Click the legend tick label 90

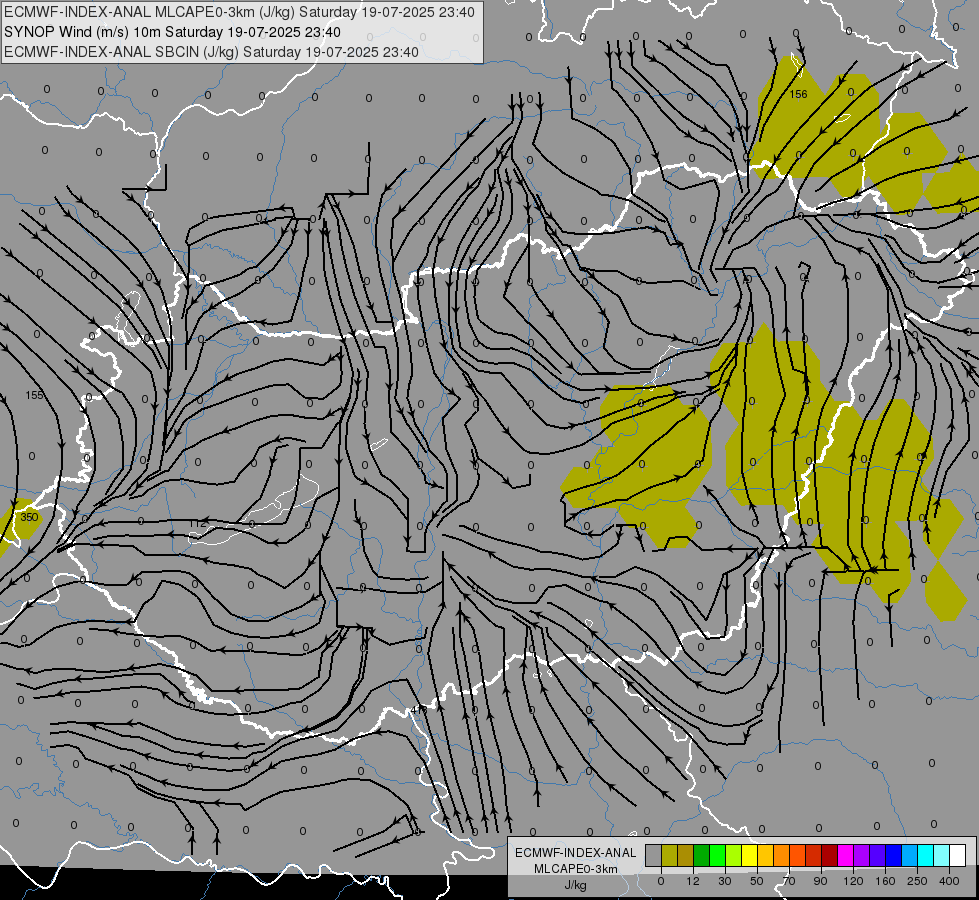[820, 881]
